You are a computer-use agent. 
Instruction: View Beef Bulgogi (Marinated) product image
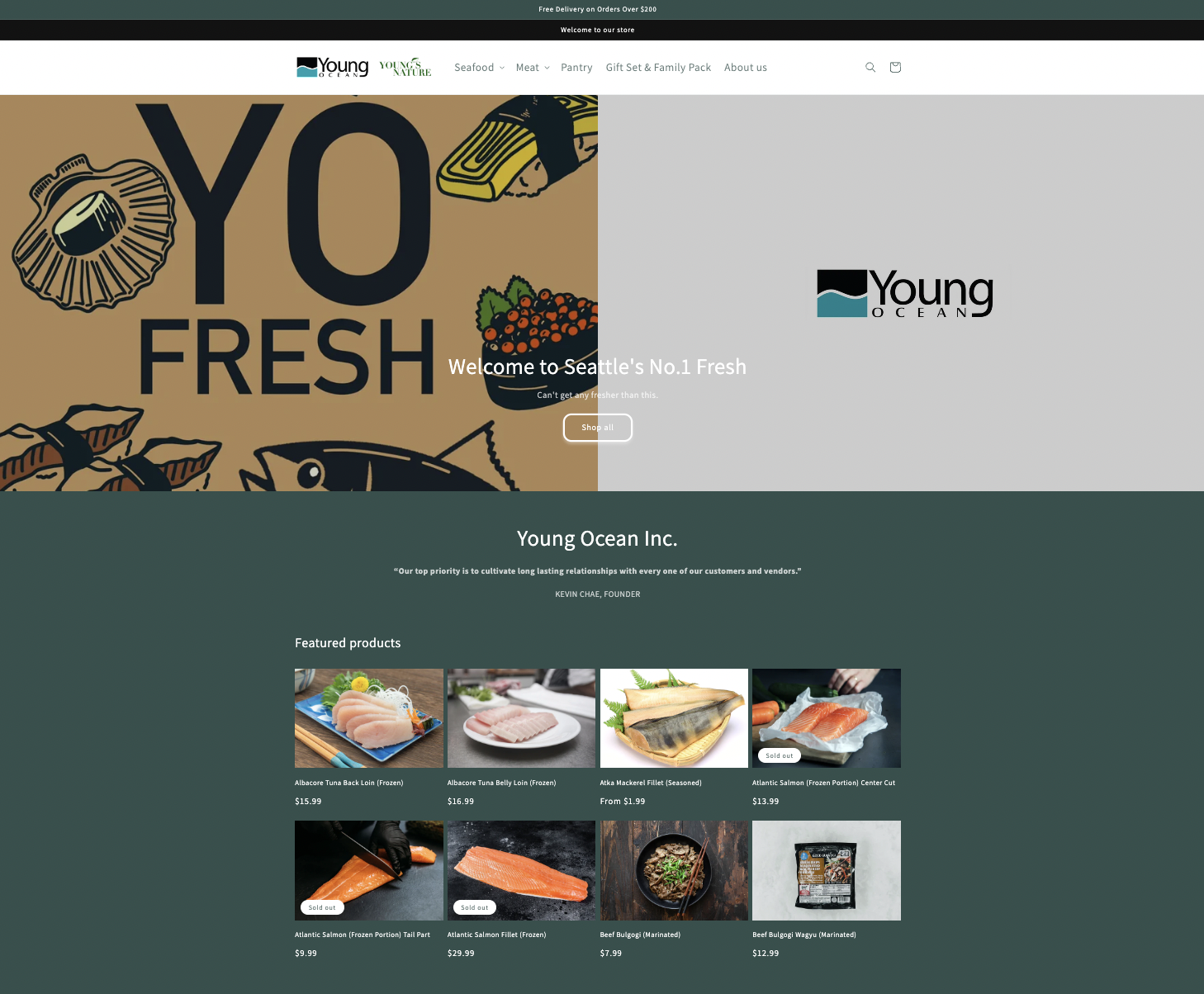tap(674, 870)
